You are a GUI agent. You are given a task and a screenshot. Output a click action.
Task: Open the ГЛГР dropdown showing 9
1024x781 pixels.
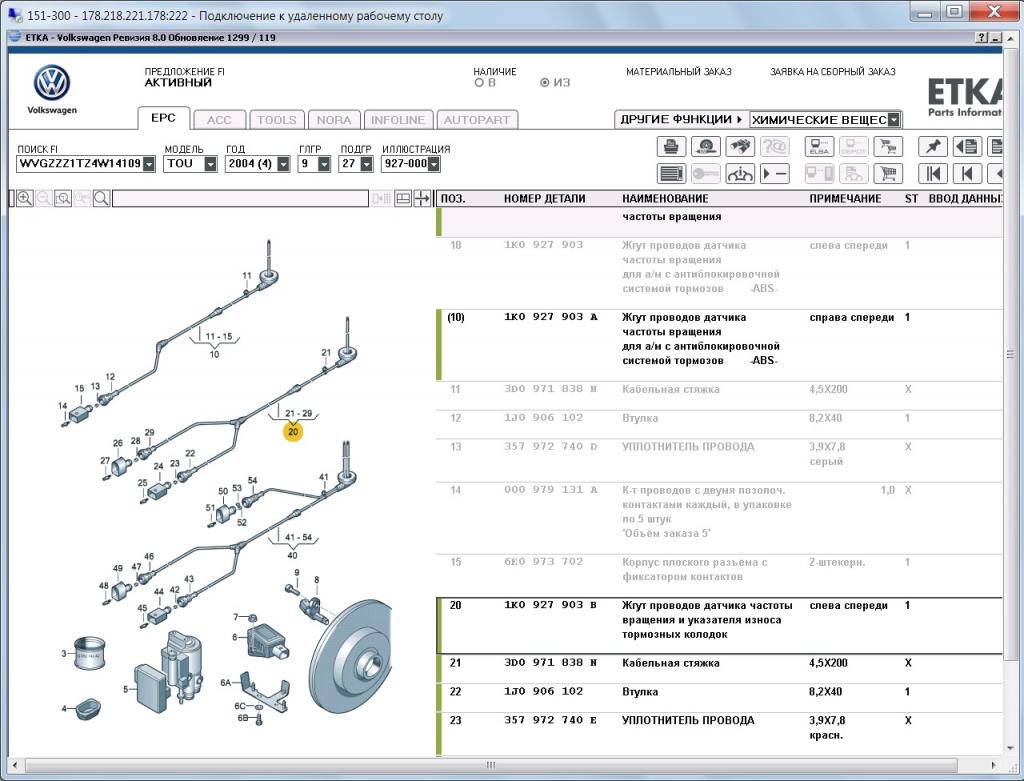(324, 164)
